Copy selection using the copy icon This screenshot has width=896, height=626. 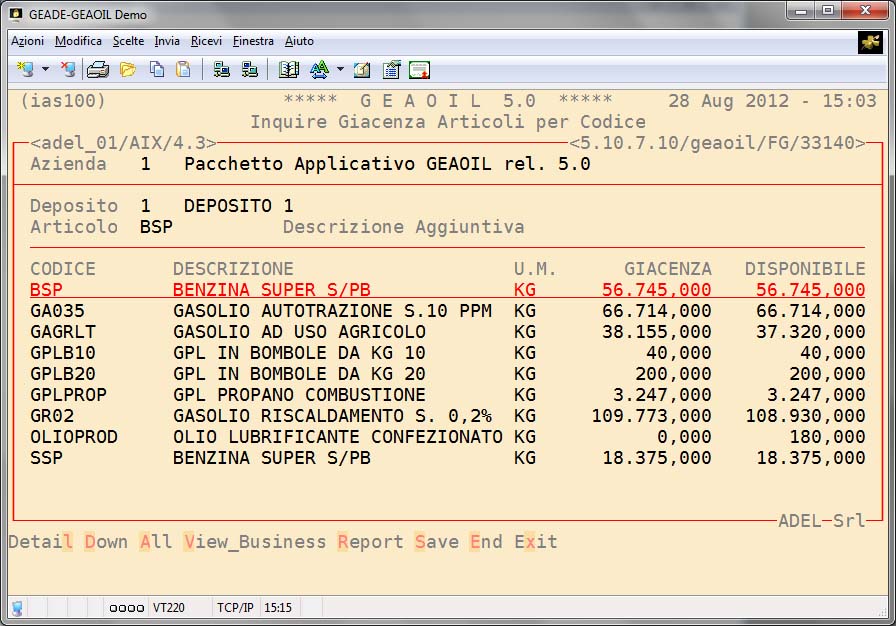[x=156, y=70]
